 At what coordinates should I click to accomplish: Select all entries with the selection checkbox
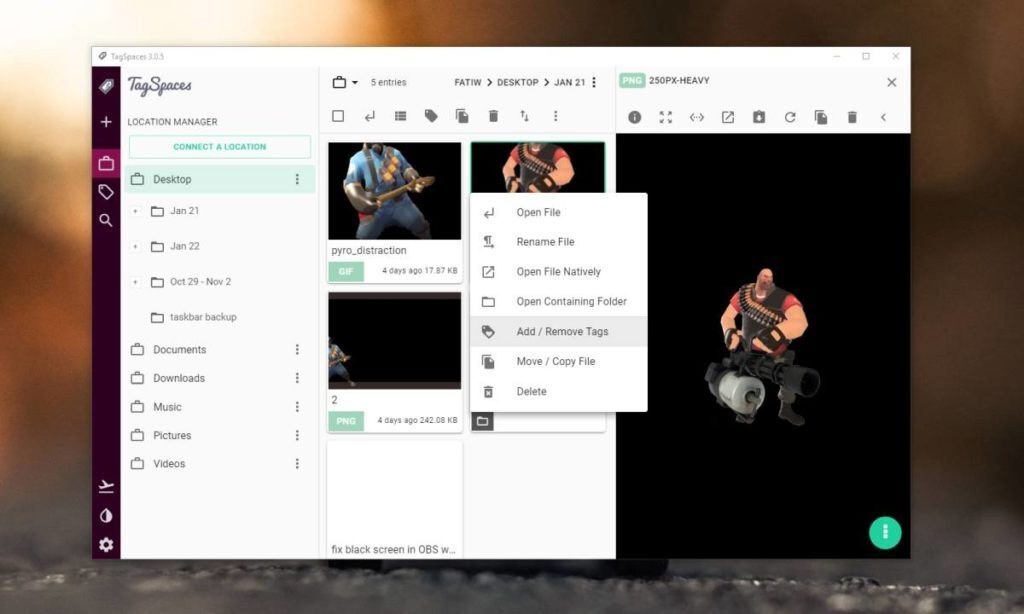pyautogui.click(x=337, y=116)
